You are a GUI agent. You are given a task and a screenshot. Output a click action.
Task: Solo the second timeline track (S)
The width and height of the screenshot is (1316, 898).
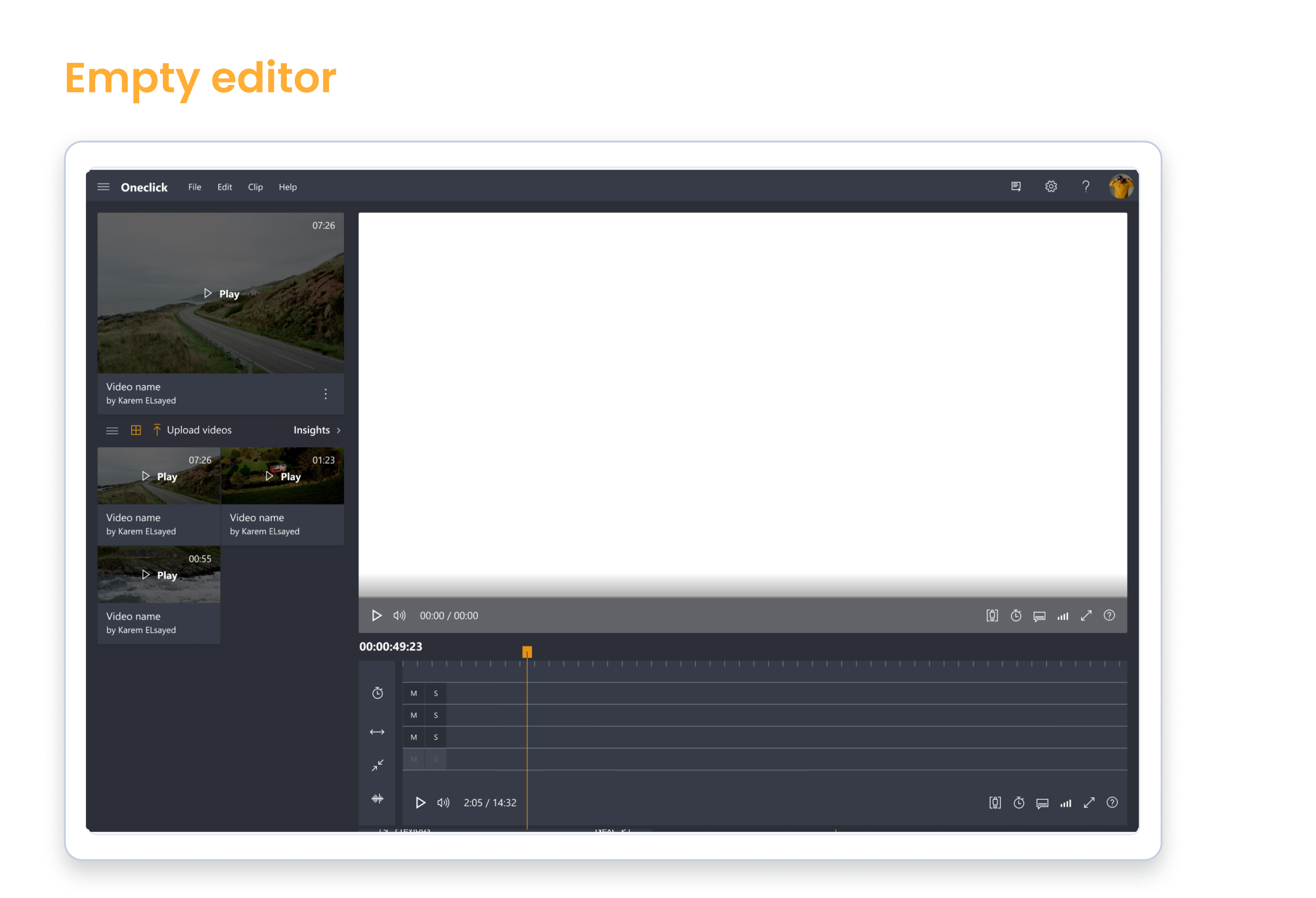435,716
